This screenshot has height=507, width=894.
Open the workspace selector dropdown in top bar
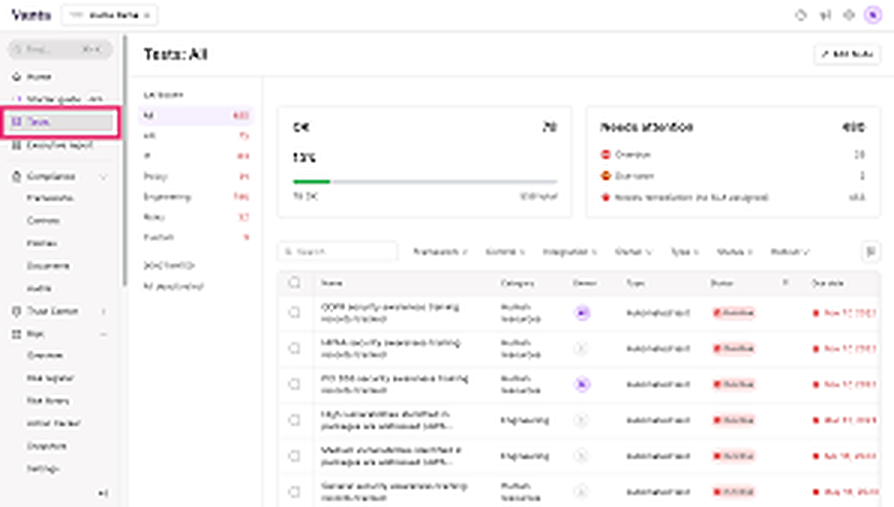coord(109,15)
